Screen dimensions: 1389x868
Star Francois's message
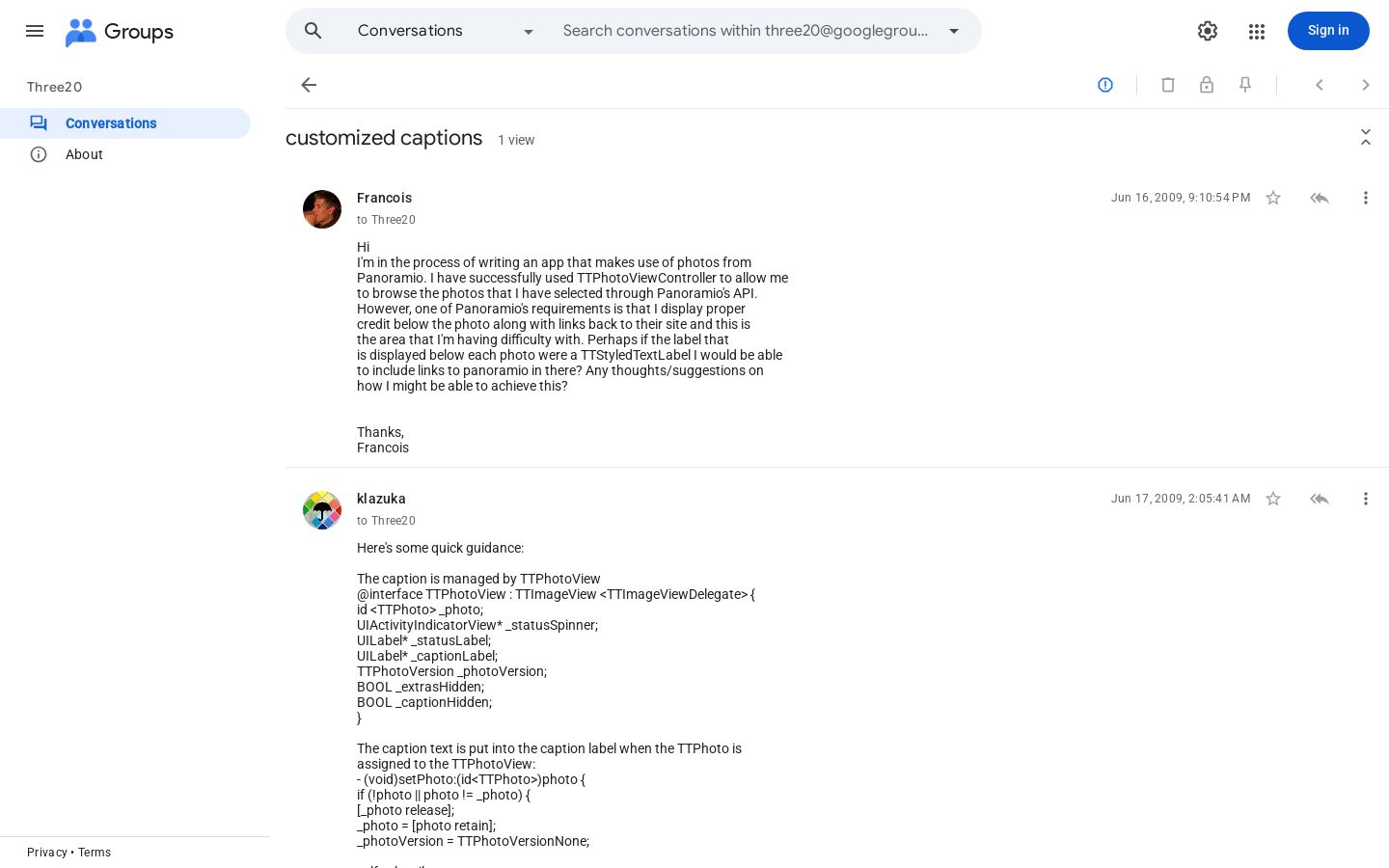(x=1273, y=198)
